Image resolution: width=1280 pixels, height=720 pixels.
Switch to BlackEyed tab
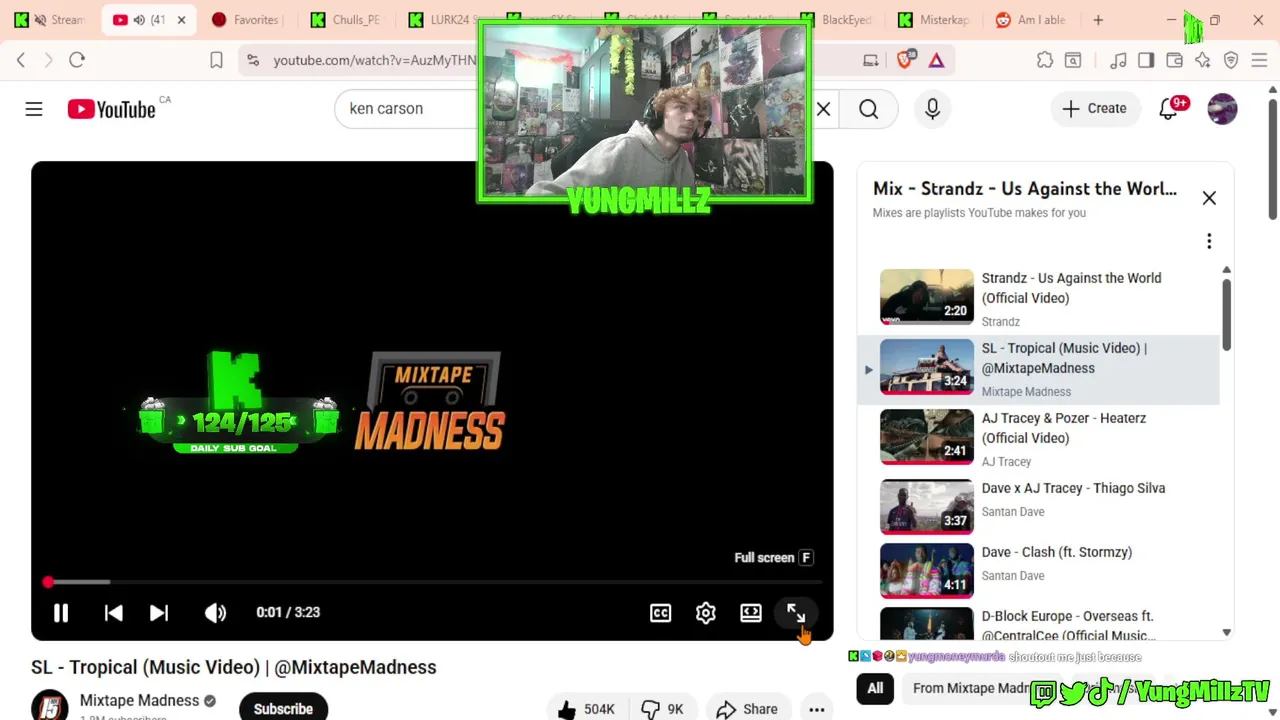[x=838, y=20]
